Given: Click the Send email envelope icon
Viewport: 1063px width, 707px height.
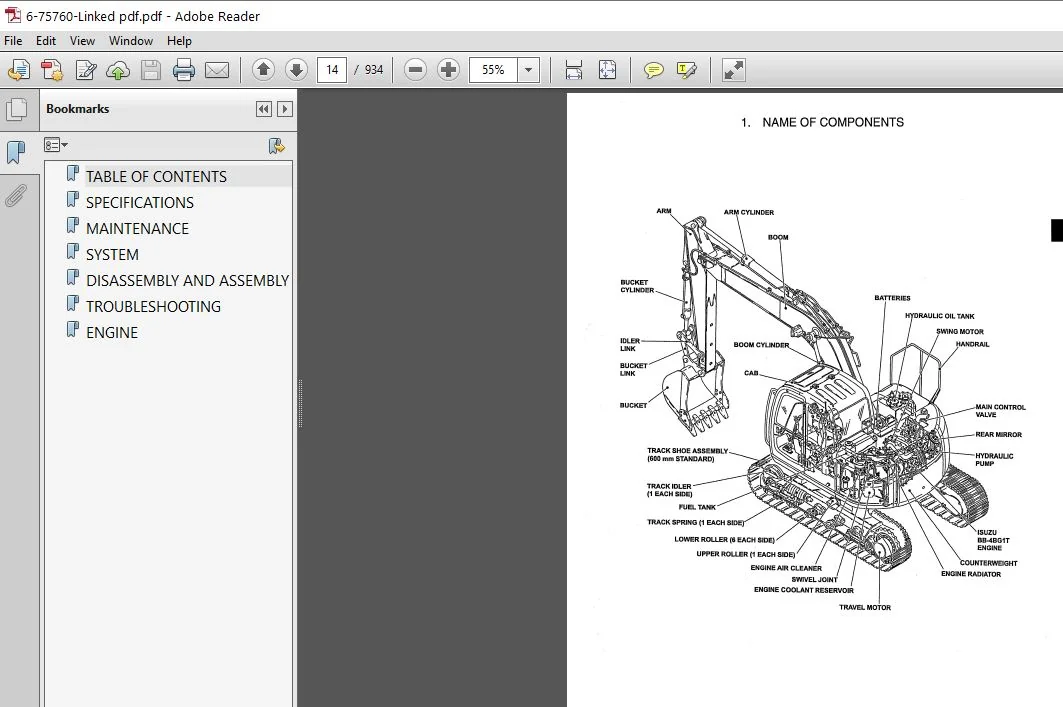Looking at the screenshot, I should [217, 70].
